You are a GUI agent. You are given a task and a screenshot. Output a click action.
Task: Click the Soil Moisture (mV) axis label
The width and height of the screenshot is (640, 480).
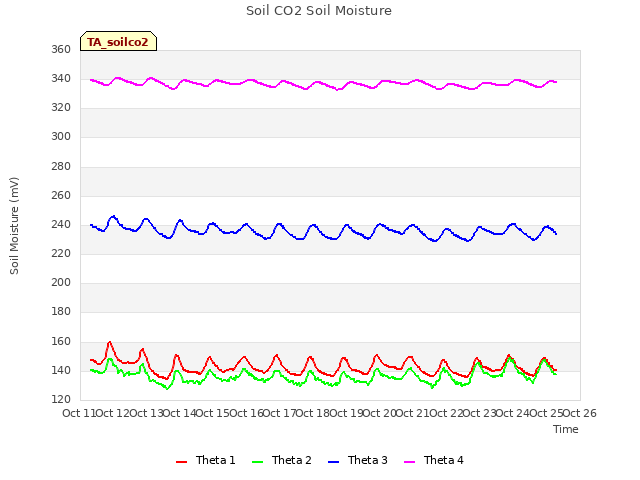coord(14,226)
